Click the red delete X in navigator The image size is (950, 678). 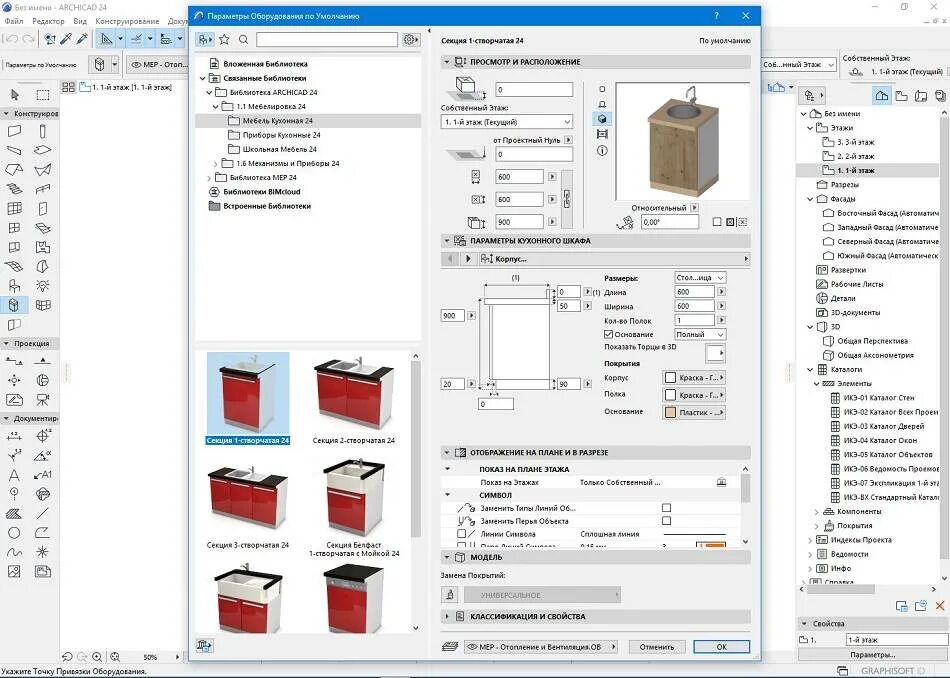(940, 605)
